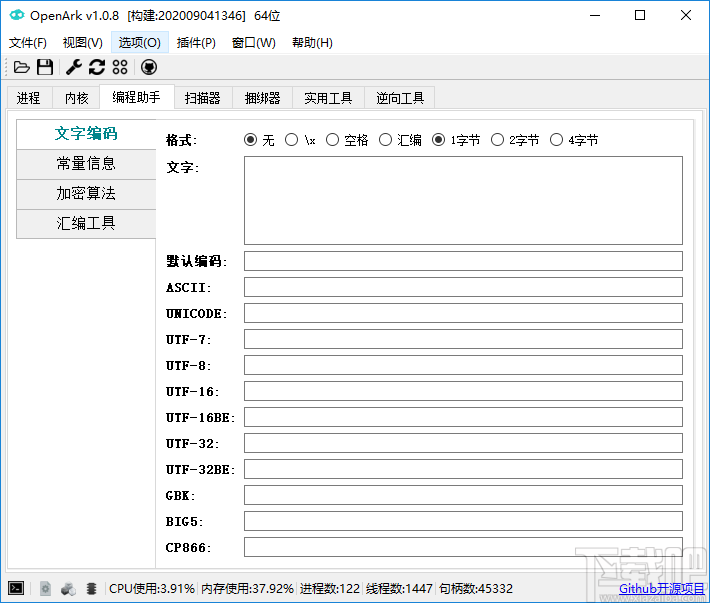Open the console icon in status bar
The image size is (710, 603).
click(16, 589)
